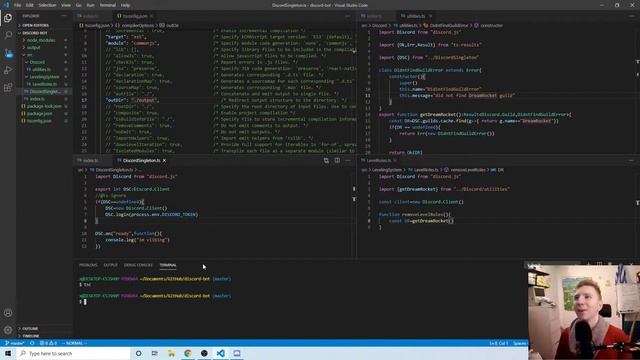Select the LevelRoles.ts editor tab
Viewport: 640px width, 360px height.
pos(378,160)
